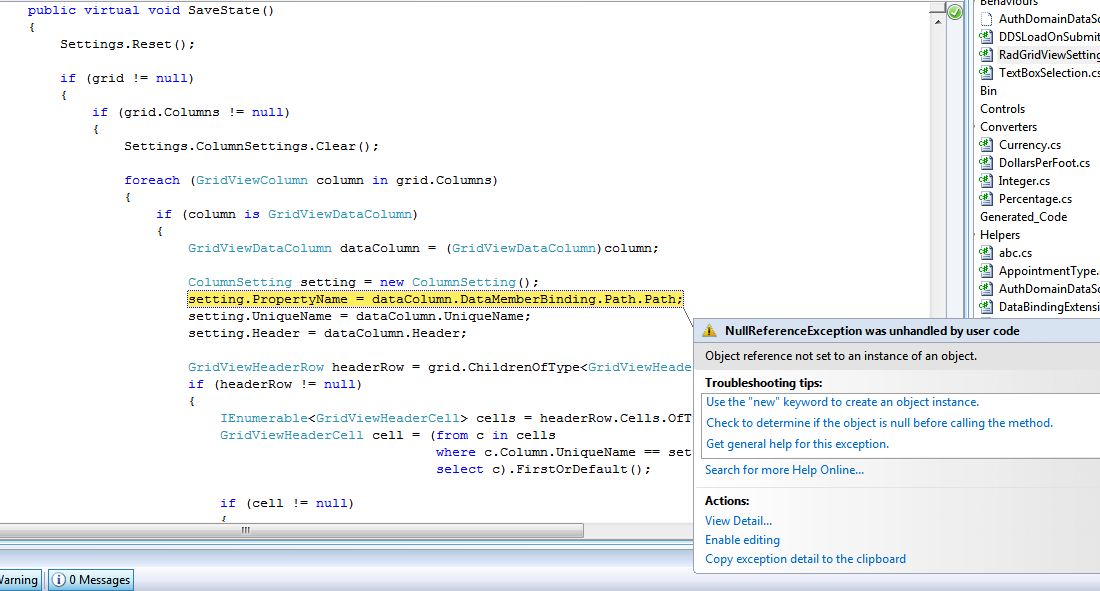Click the line 'if (grid != null)'
The image size is (1100, 591).
(127, 79)
